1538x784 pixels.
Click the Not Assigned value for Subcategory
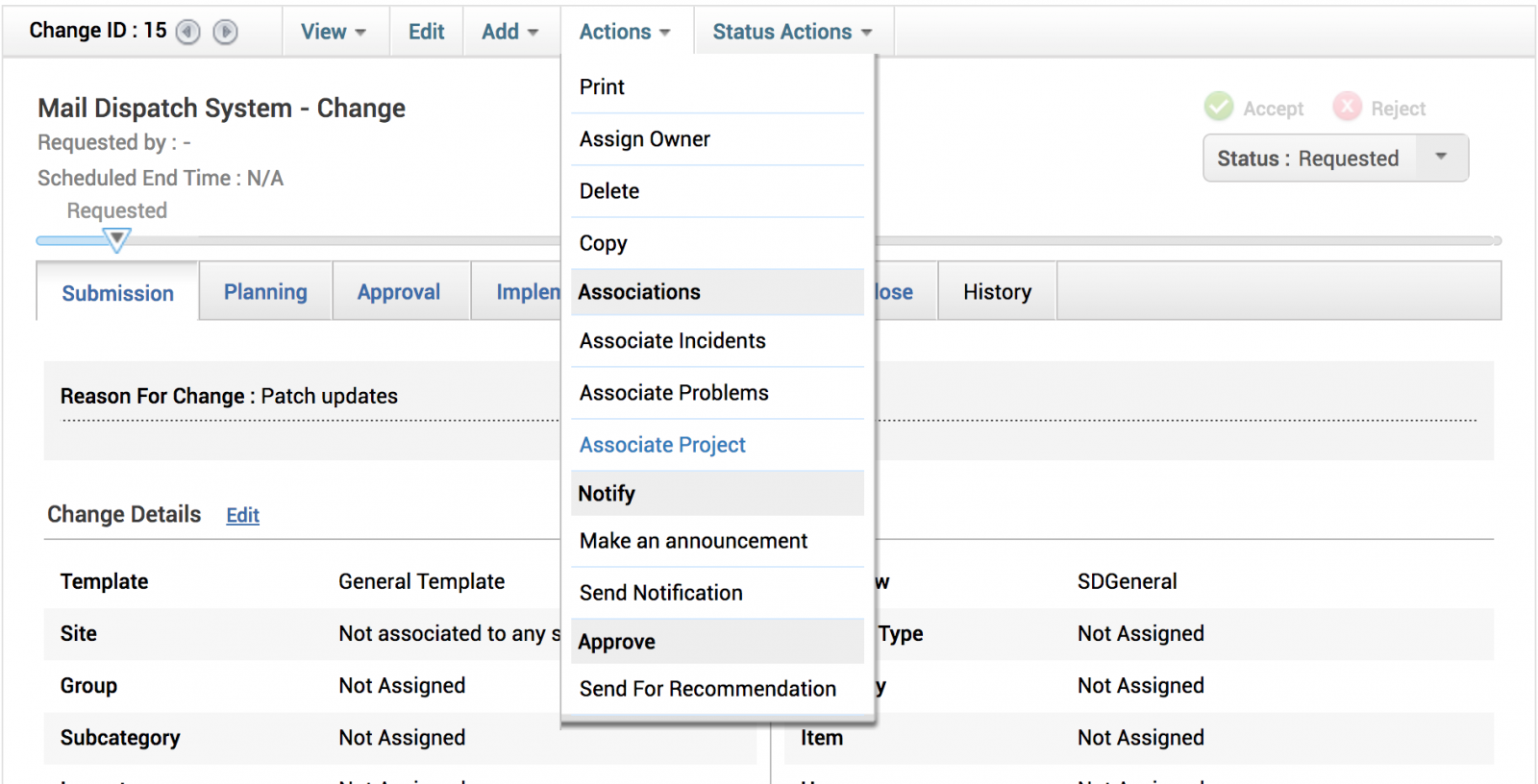[x=402, y=737]
